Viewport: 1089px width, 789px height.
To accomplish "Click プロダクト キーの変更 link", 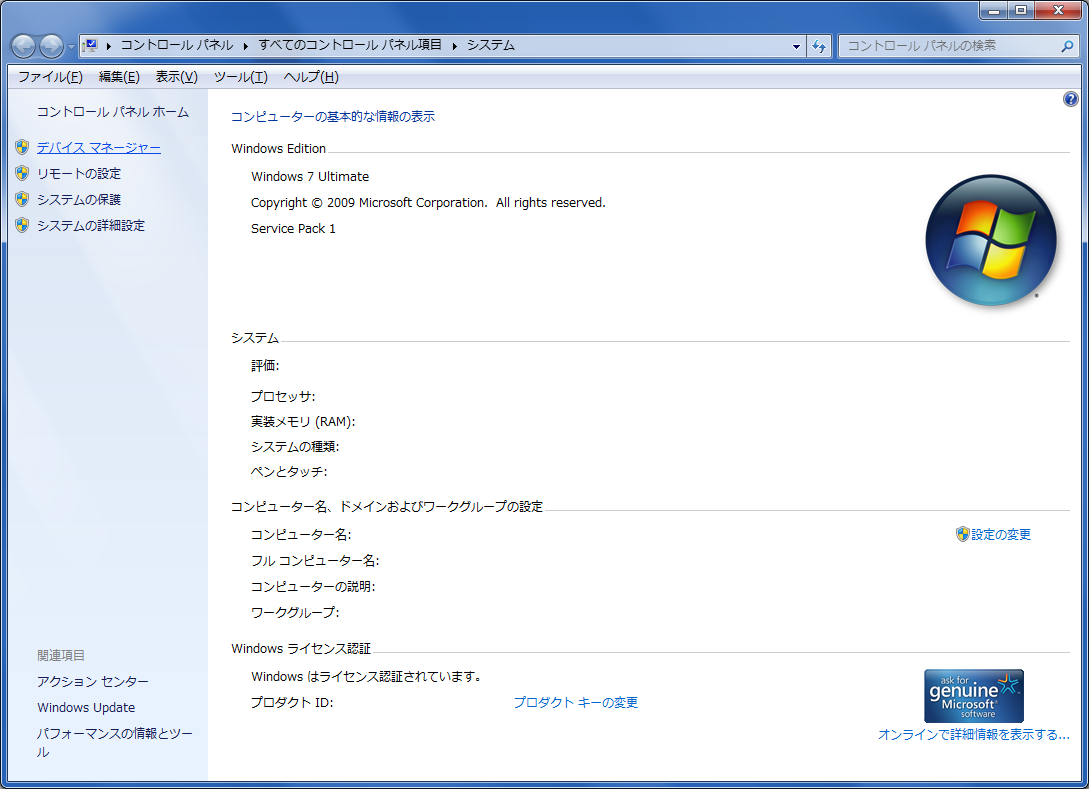I will point(576,703).
